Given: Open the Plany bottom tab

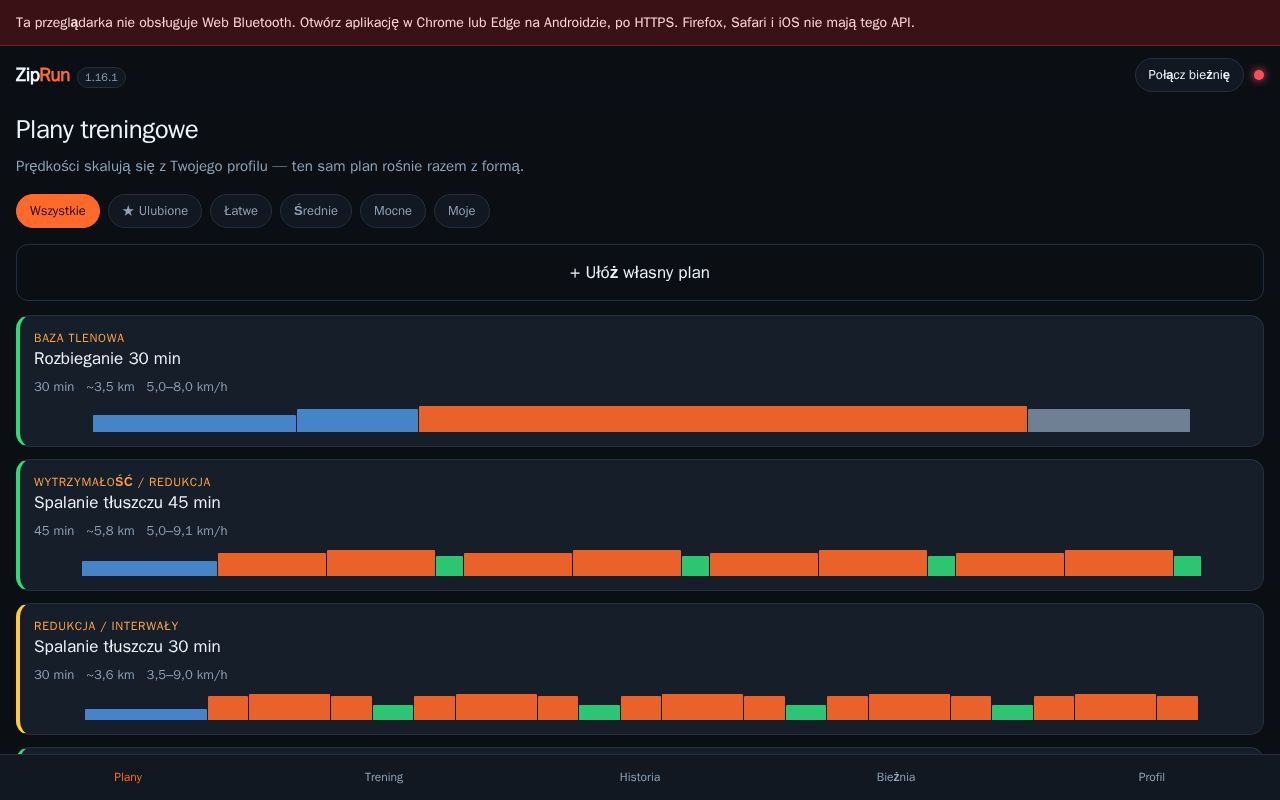Looking at the screenshot, I should 128,777.
